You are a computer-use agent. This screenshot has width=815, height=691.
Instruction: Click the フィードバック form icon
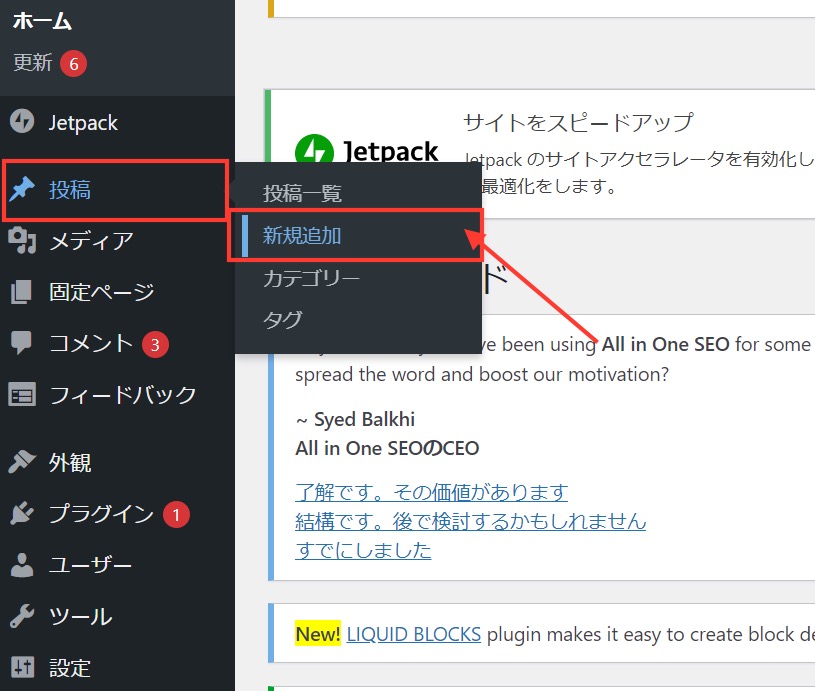point(21,394)
